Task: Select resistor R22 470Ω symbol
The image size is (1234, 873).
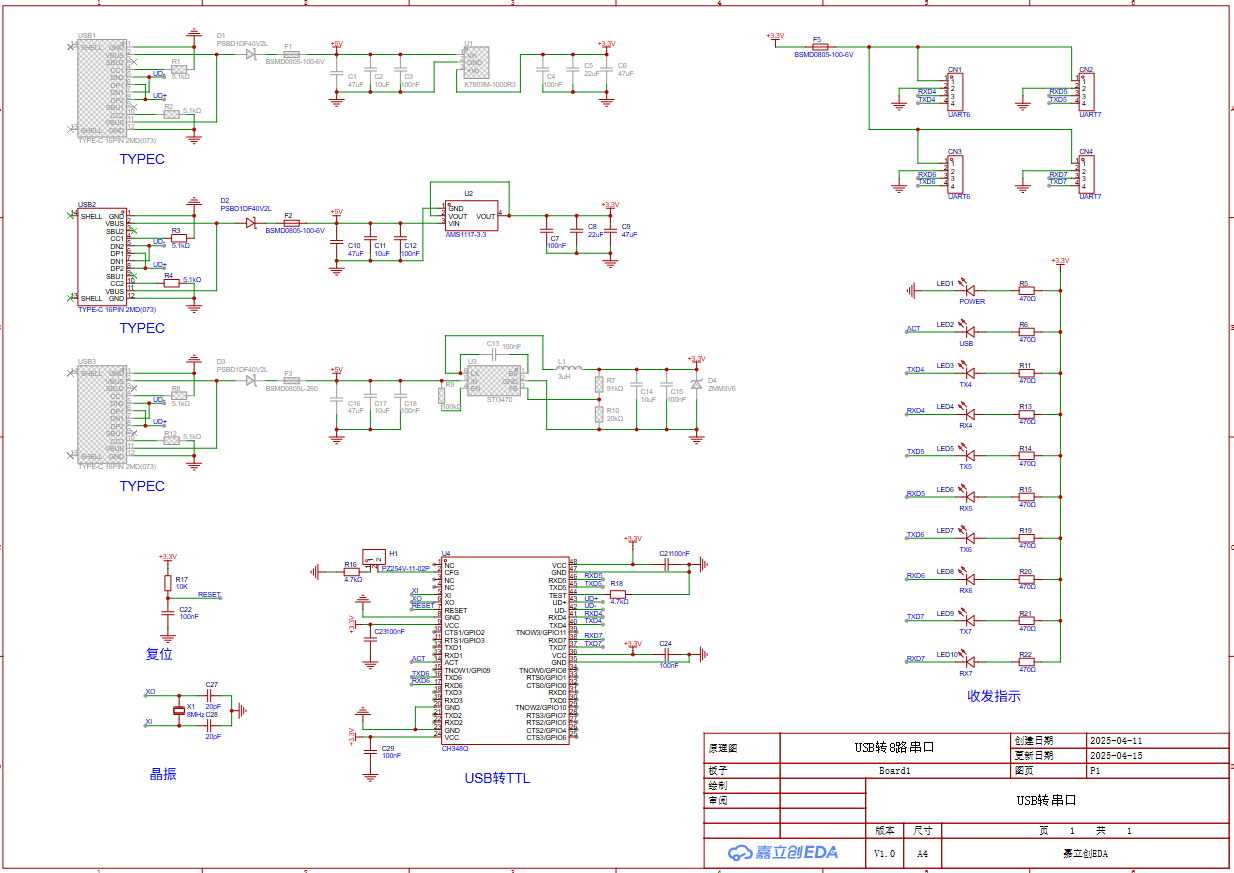Action: 1026,661
